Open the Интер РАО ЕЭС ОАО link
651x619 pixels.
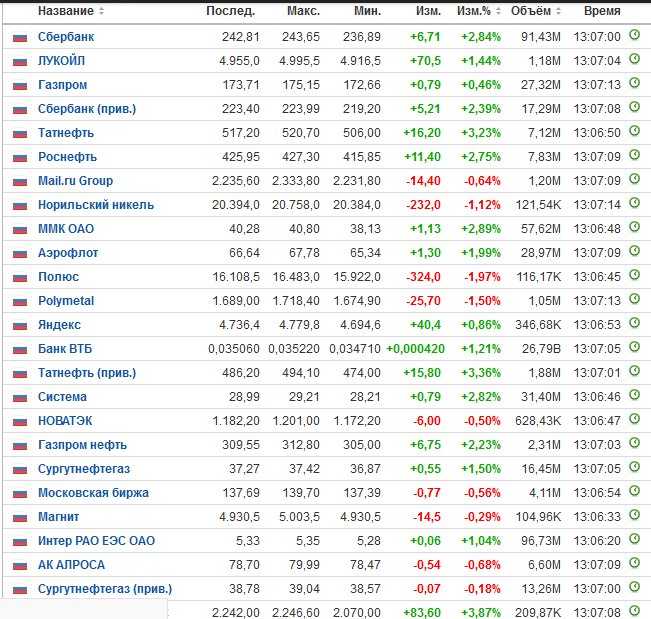pyautogui.click(x=96, y=541)
